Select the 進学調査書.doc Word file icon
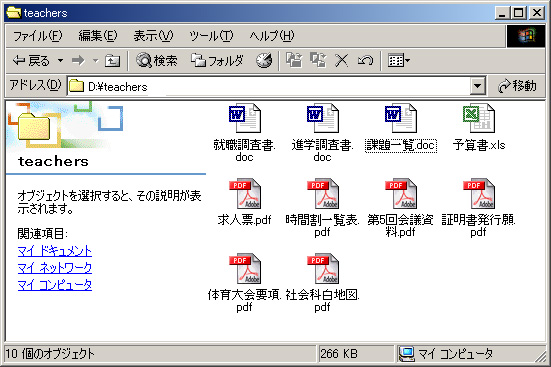Screen dimensions: 551x367 click(x=323, y=118)
